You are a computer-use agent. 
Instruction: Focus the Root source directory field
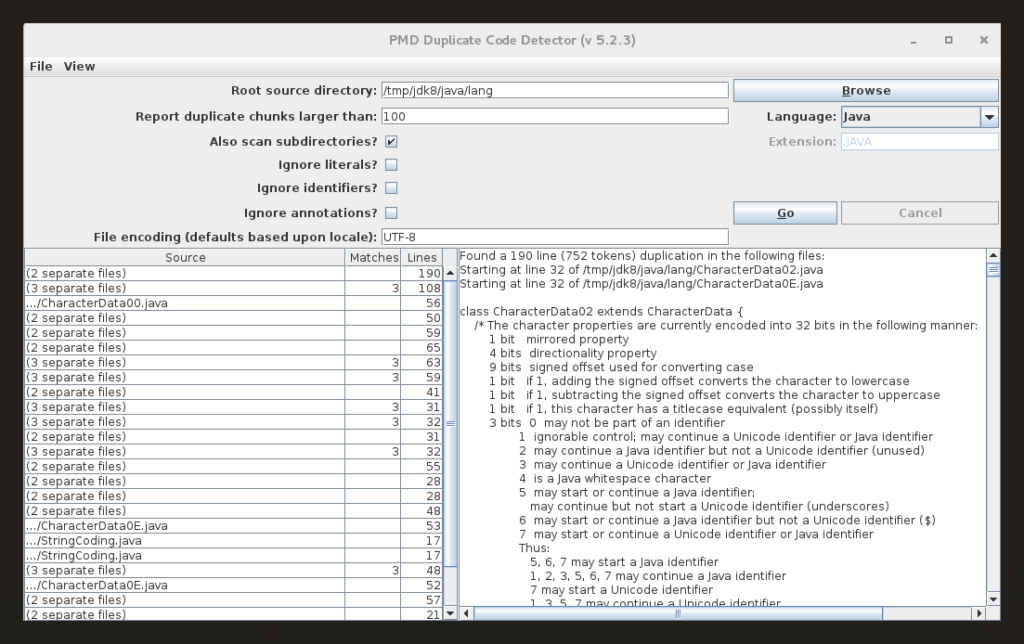553,90
